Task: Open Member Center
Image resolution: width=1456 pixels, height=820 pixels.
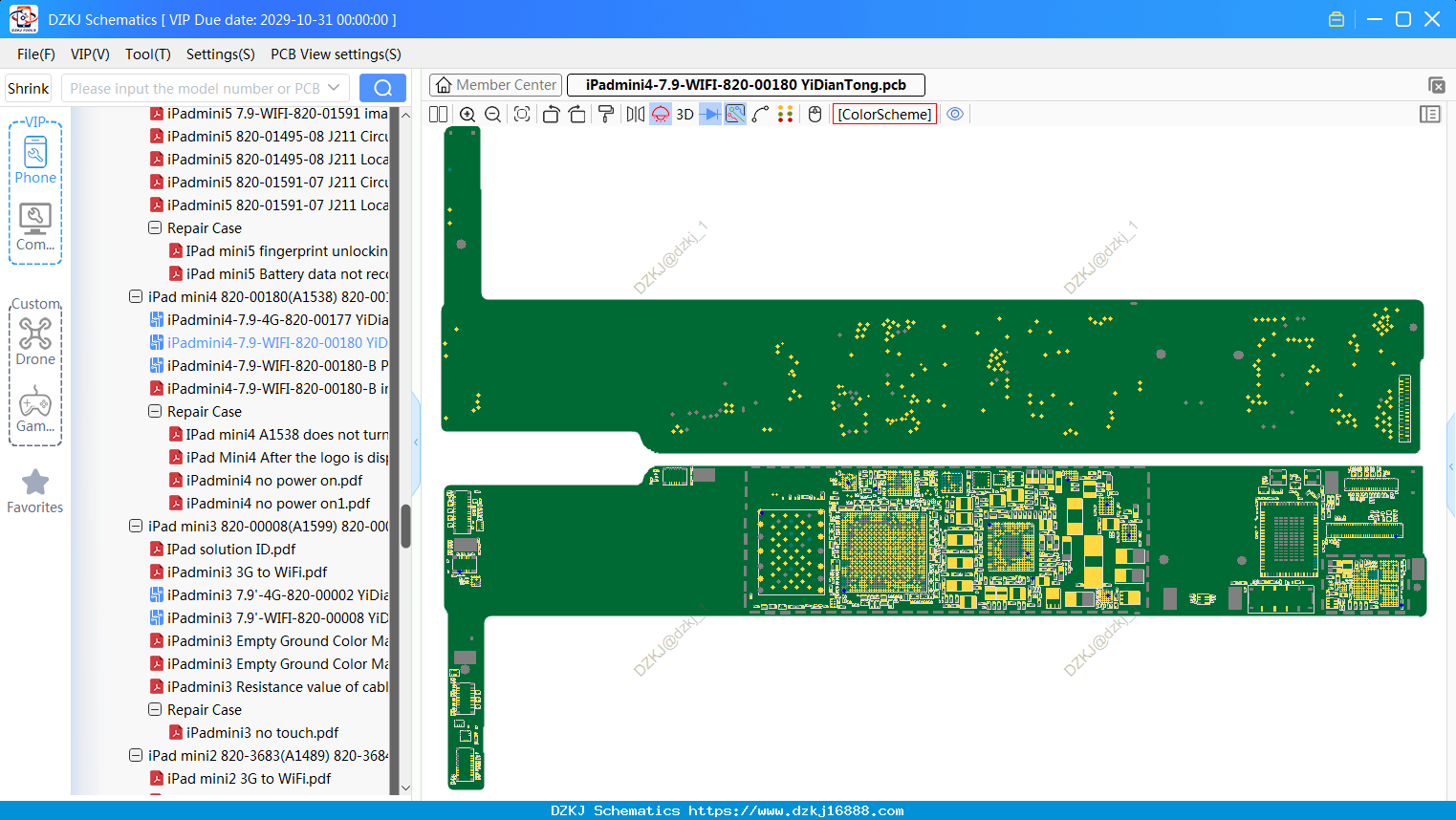Action: click(496, 85)
